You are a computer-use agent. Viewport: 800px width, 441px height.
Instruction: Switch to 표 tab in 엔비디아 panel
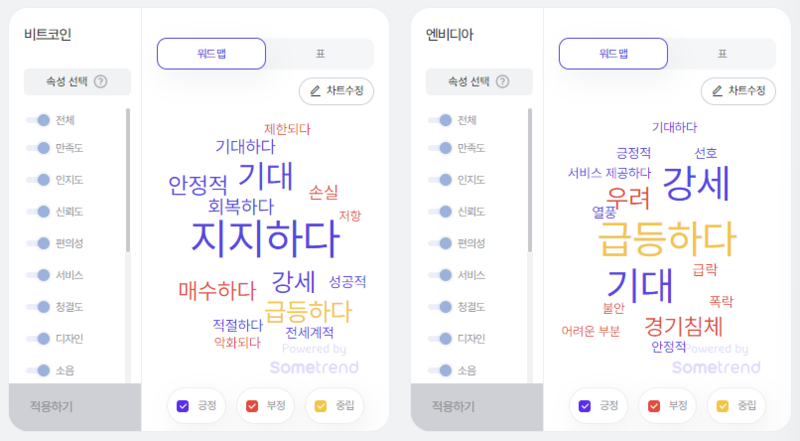coord(722,54)
